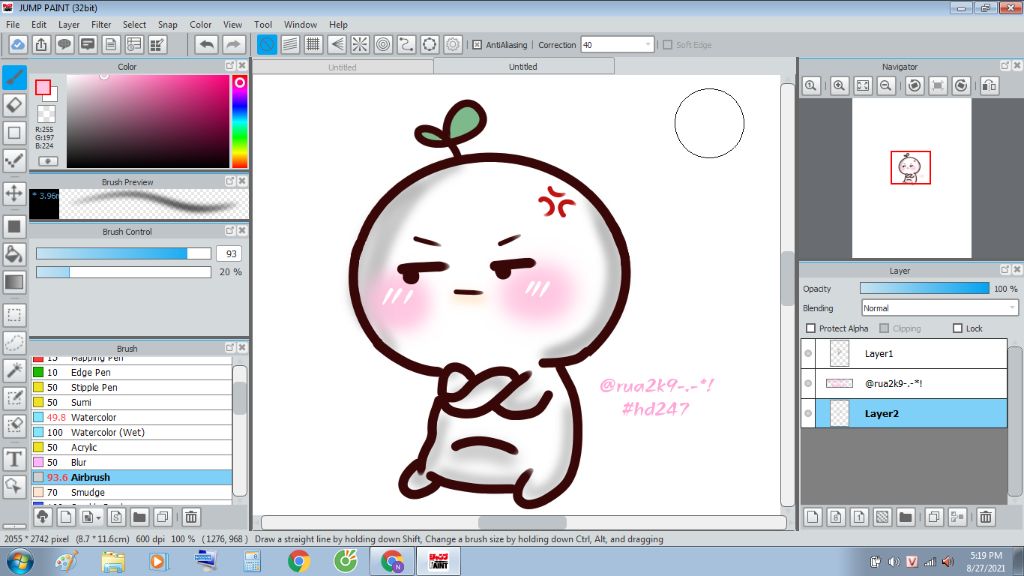Click the canvas horizontal scrollbar
1024x576 pixels.
pyautogui.click(x=523, y=522)
